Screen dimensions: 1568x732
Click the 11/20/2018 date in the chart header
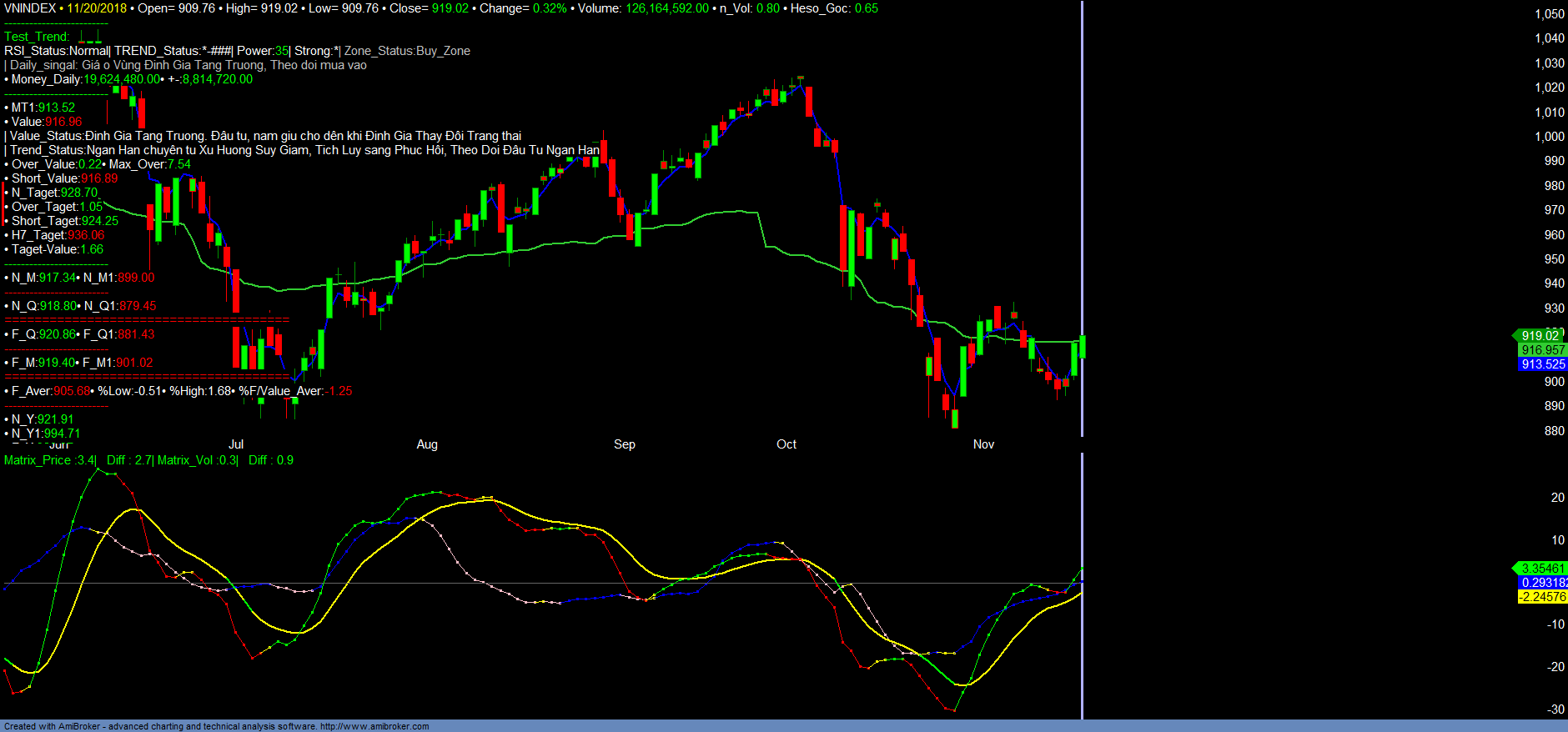[97, 8]
